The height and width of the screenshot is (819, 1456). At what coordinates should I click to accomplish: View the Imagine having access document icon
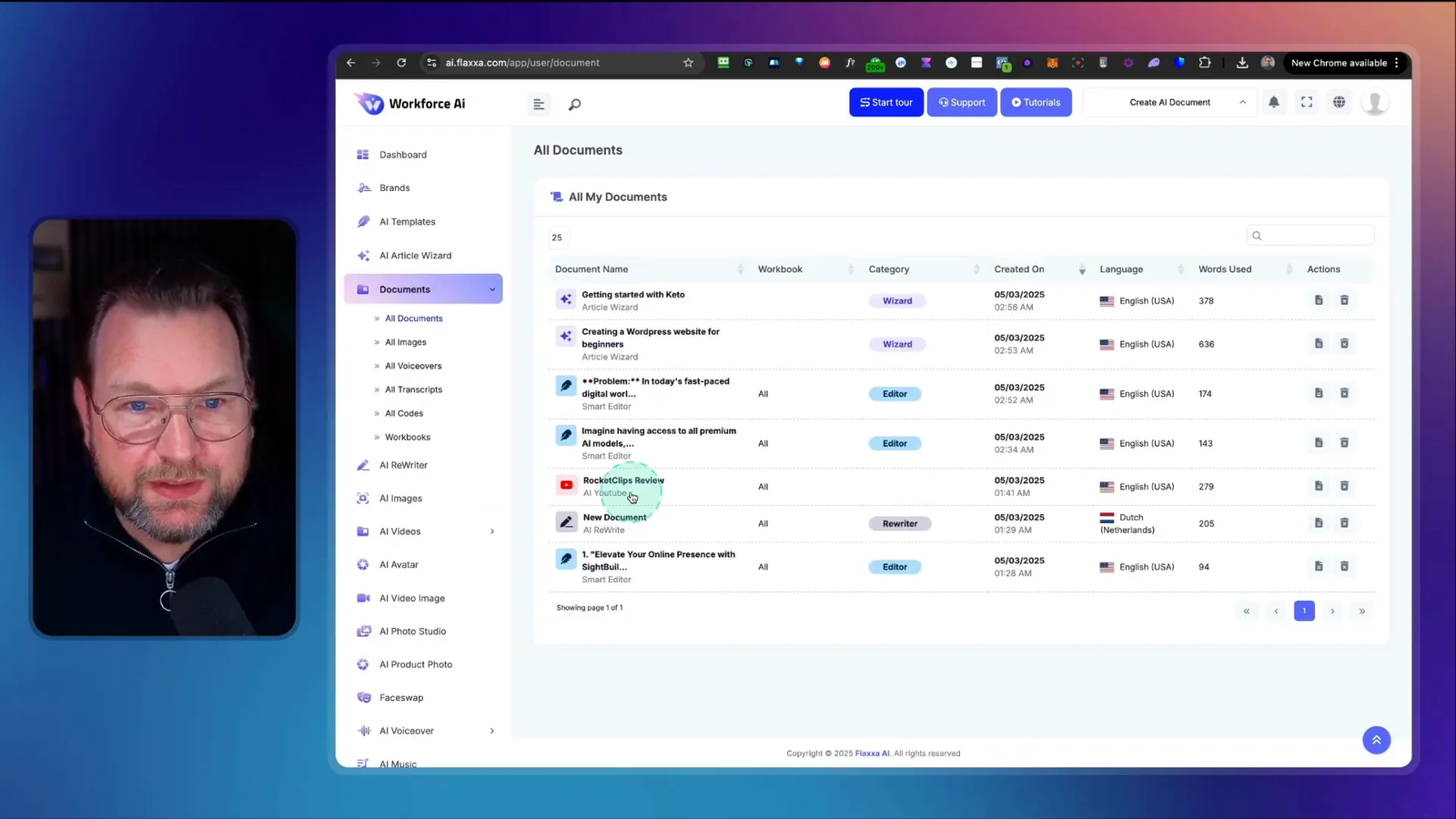click(x=1319, y=442)
